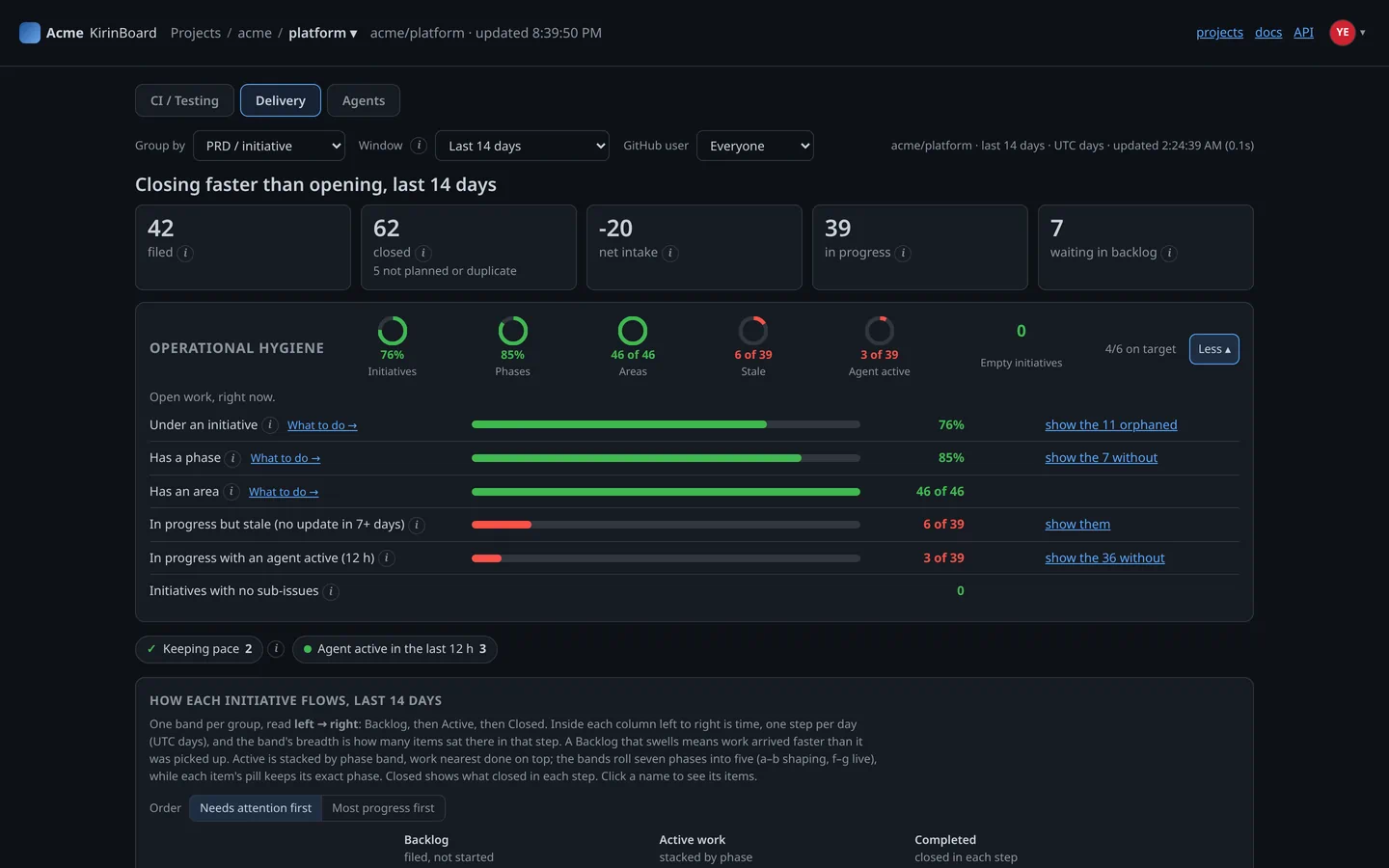Screen dimensions: 1389x868
Task: Toggle Agent active in last 12 h chip
Action: (395, 649)
